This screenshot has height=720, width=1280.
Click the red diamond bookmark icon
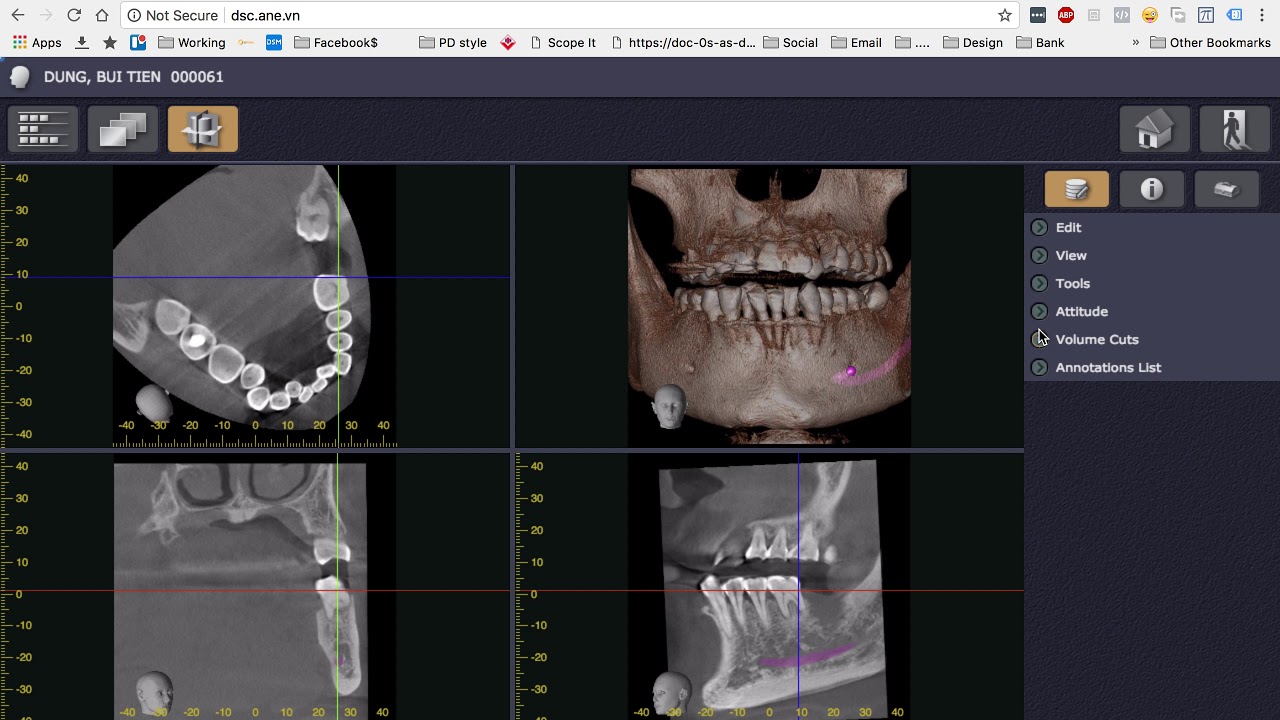click(x=508, y=43)
